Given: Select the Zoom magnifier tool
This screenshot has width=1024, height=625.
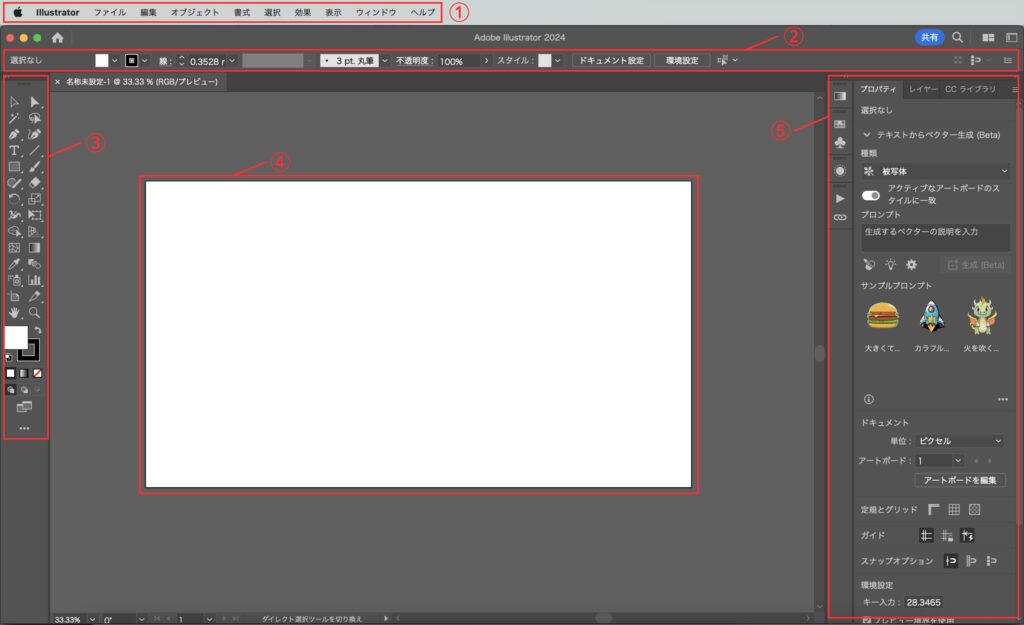Looking at the screenshot, I should click(35, 313).
